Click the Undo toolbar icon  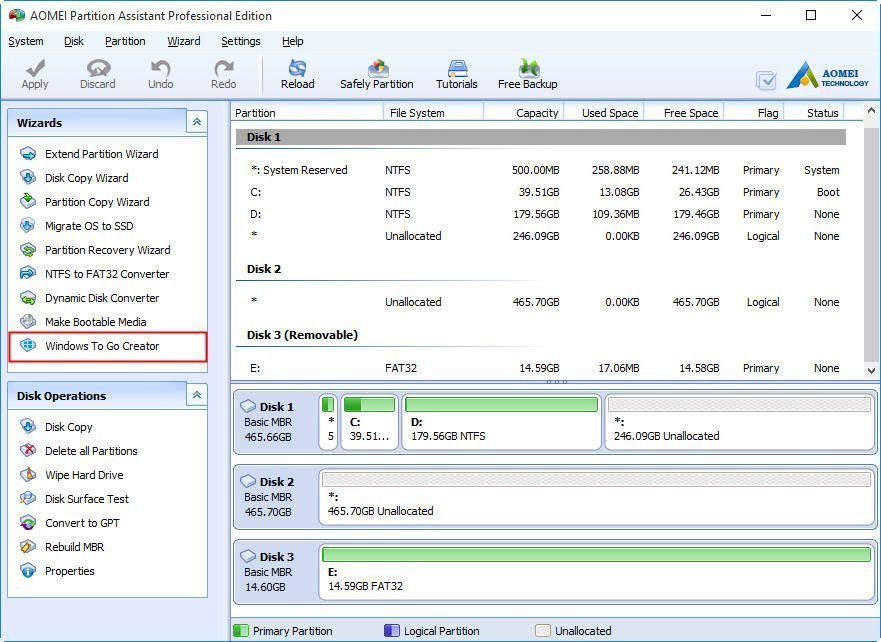tap(160, 74)
